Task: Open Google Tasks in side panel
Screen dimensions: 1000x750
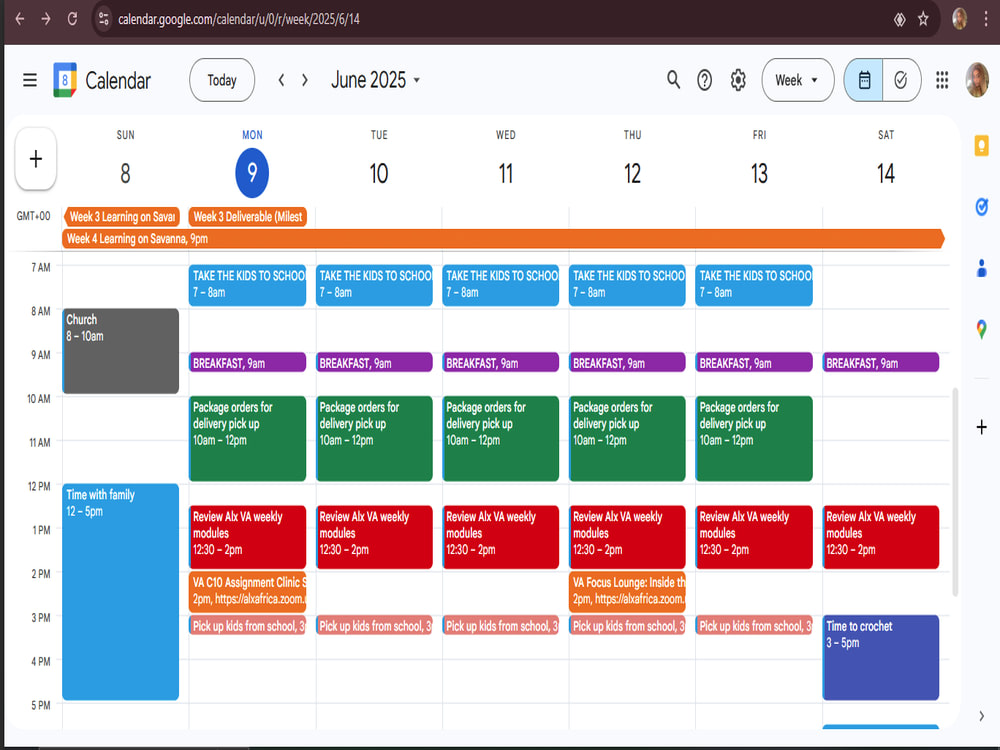Action: 982,207
